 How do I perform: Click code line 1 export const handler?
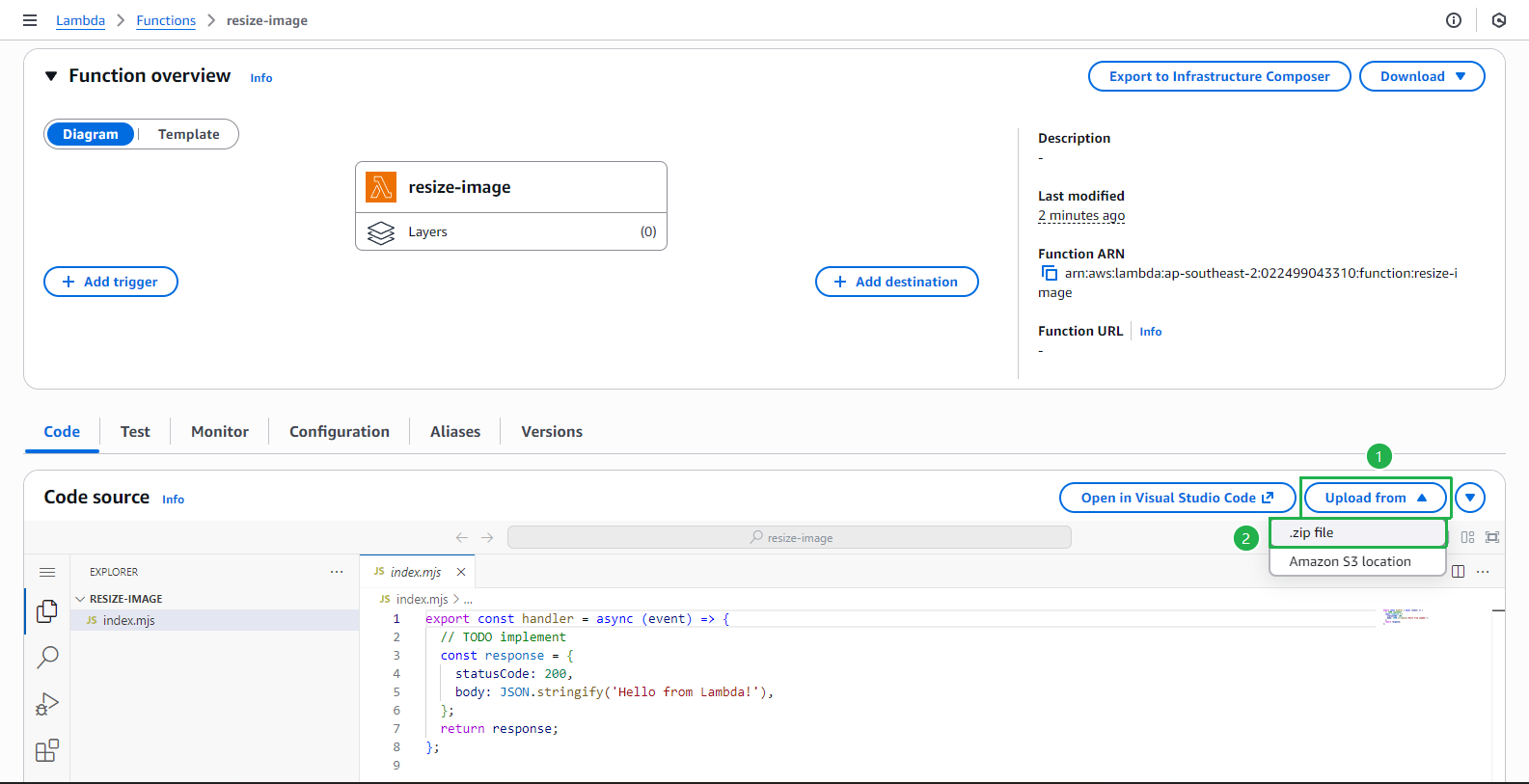[x=577, y=619]
